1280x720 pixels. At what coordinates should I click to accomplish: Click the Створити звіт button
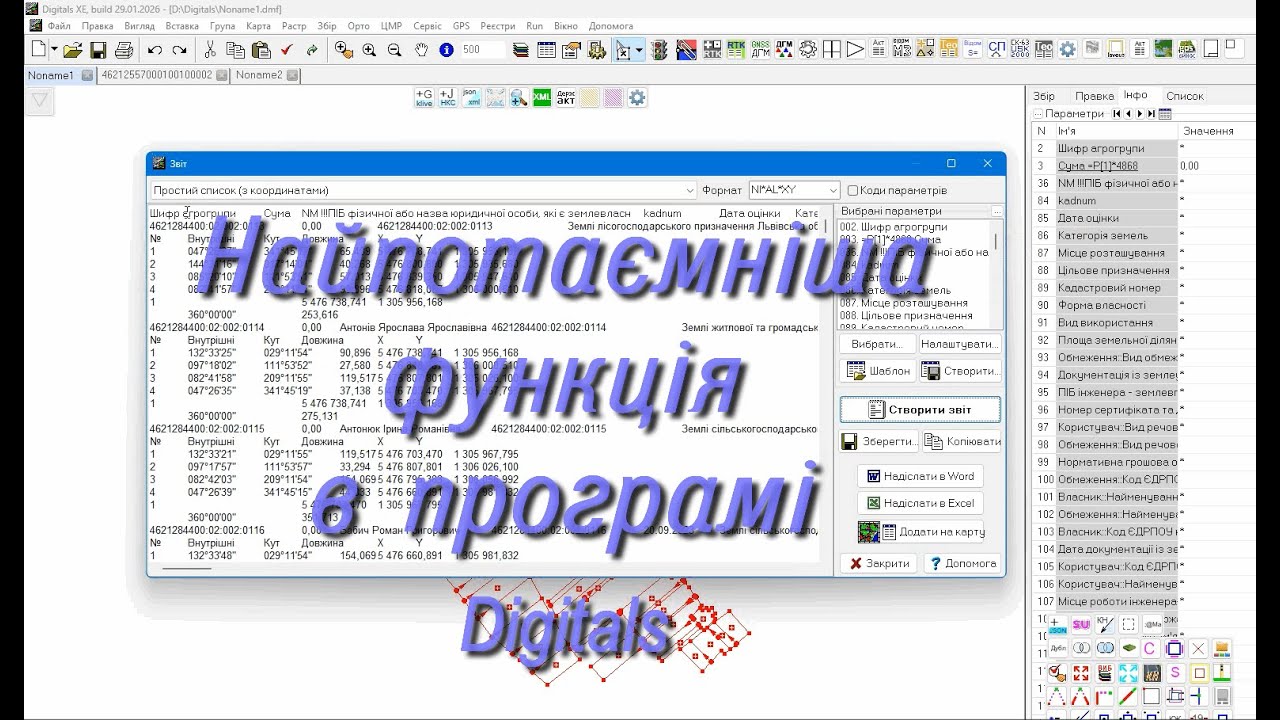(921, 409)
